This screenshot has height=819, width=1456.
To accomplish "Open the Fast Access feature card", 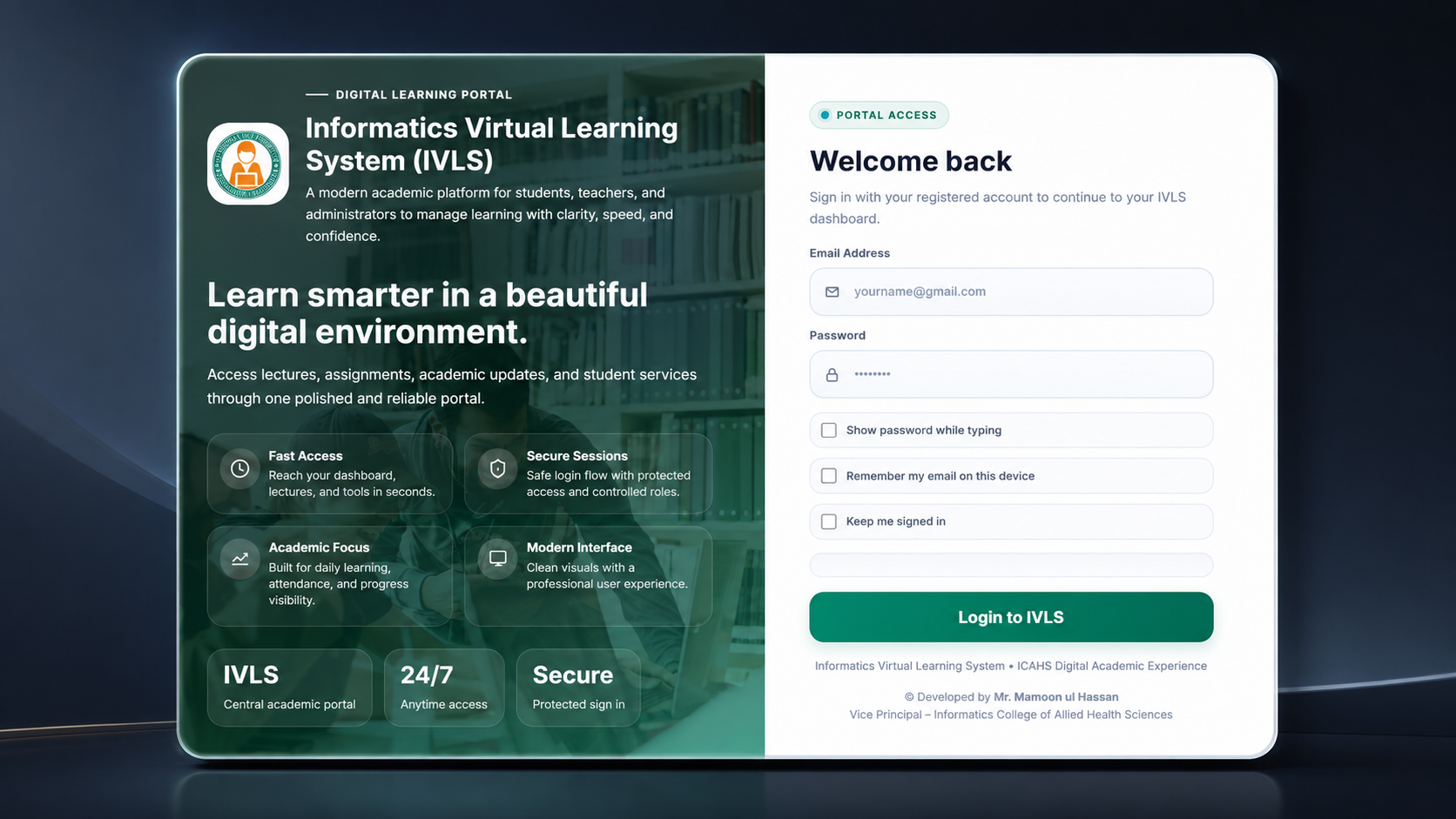I will click(330, 473).
